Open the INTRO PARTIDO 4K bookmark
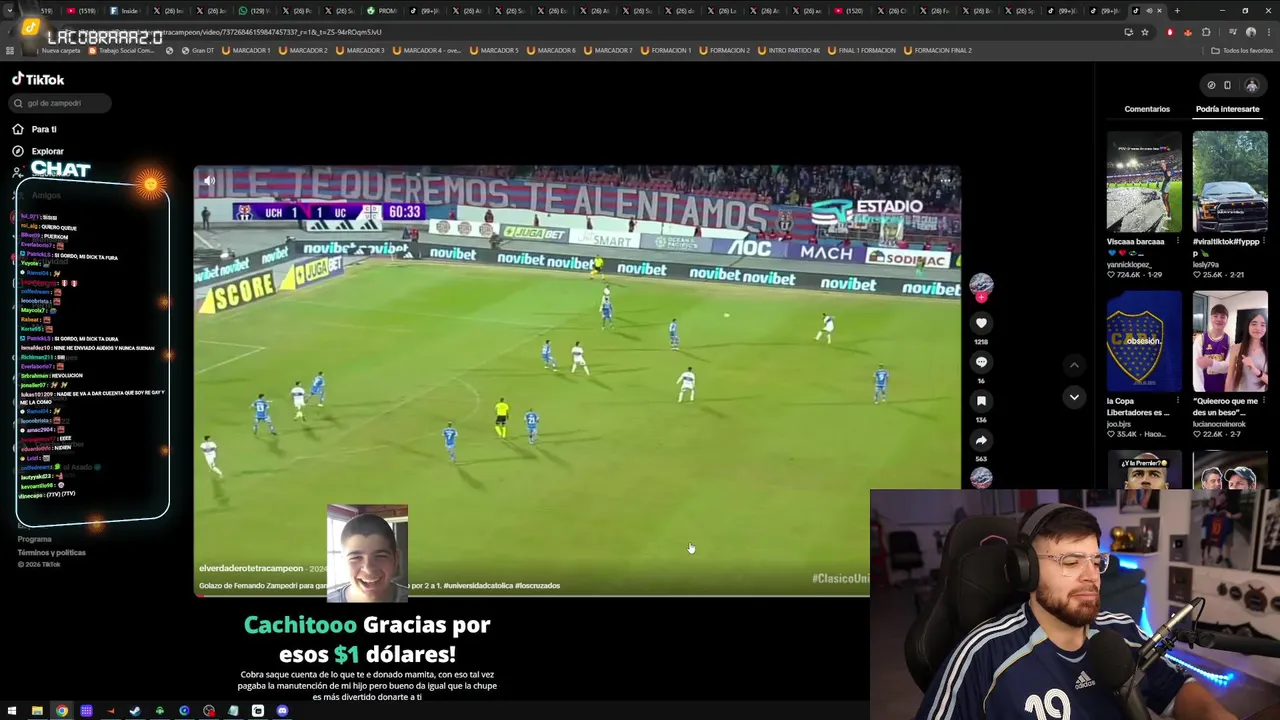 tap(789, 50)
